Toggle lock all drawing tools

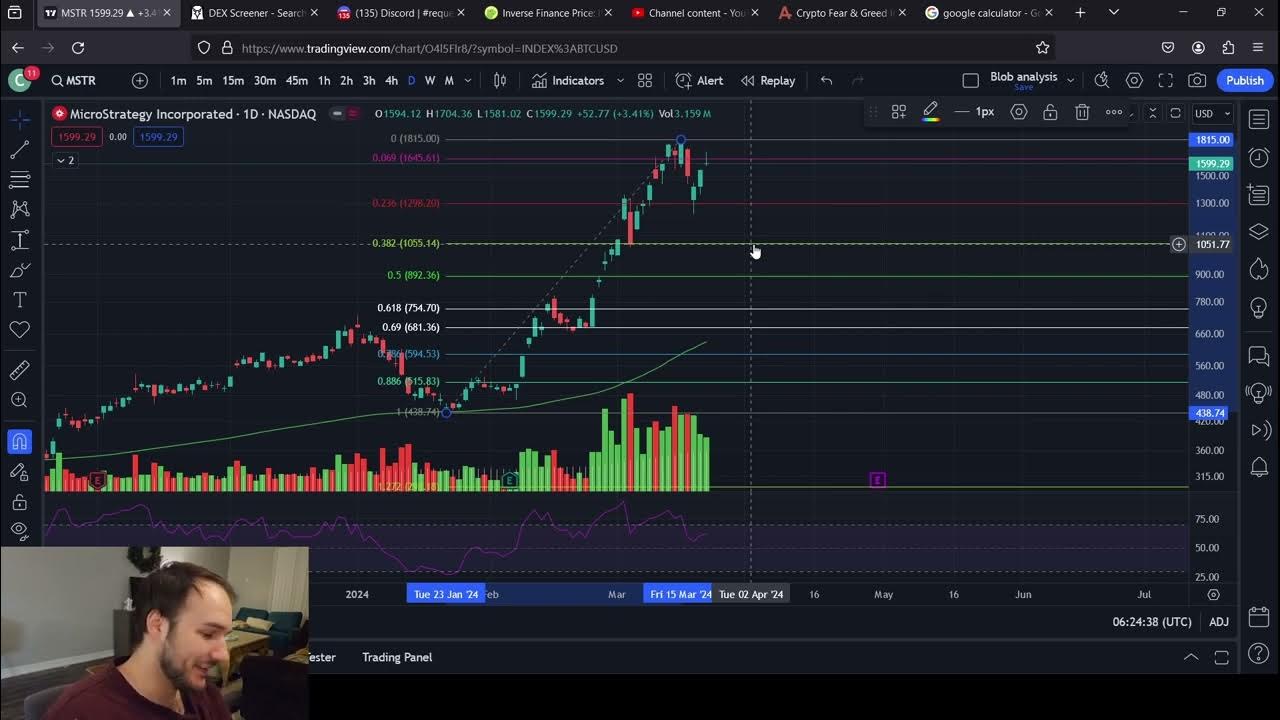pyautogui.click(x=19, y=501)
